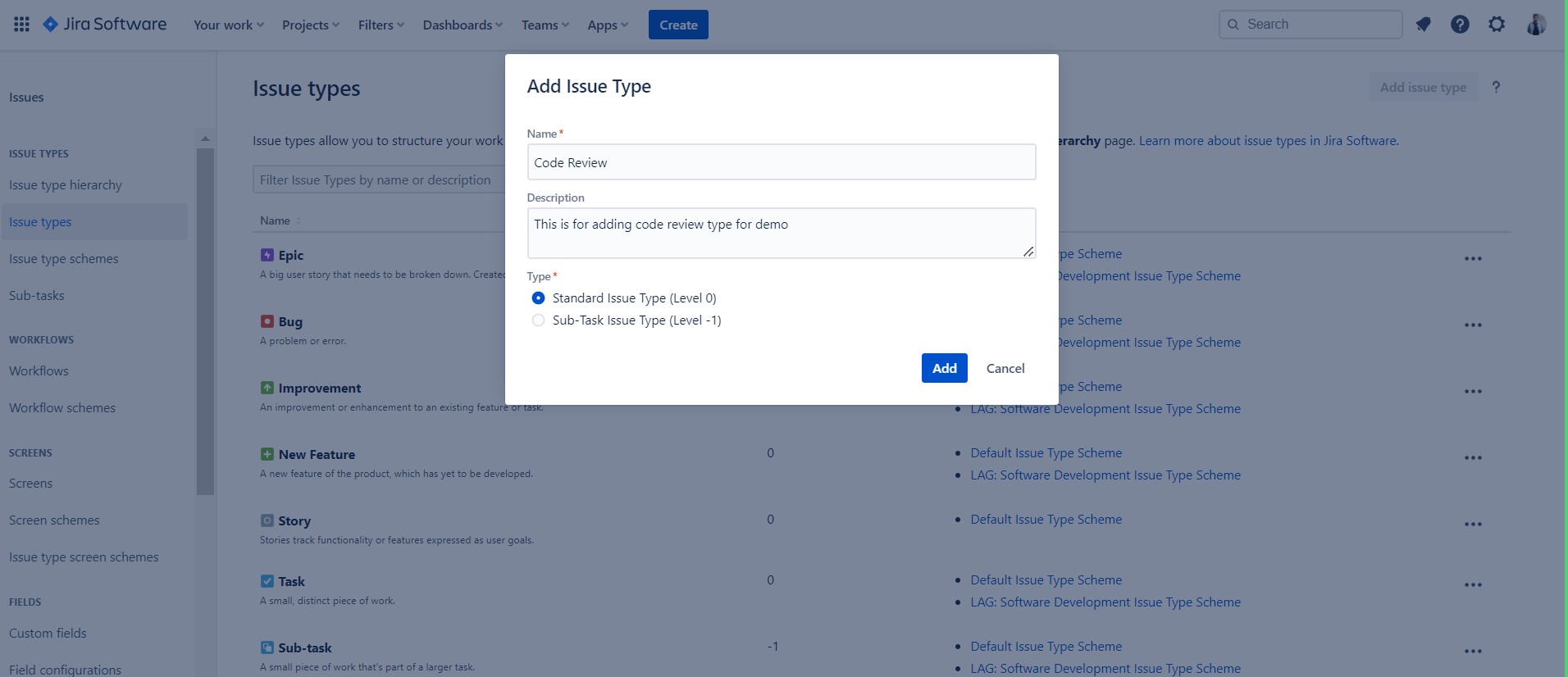Image resolution: width=1568 pixels, height=677 pixels.
Task: Expand the Your work dropdown
Action: point(229,25)
